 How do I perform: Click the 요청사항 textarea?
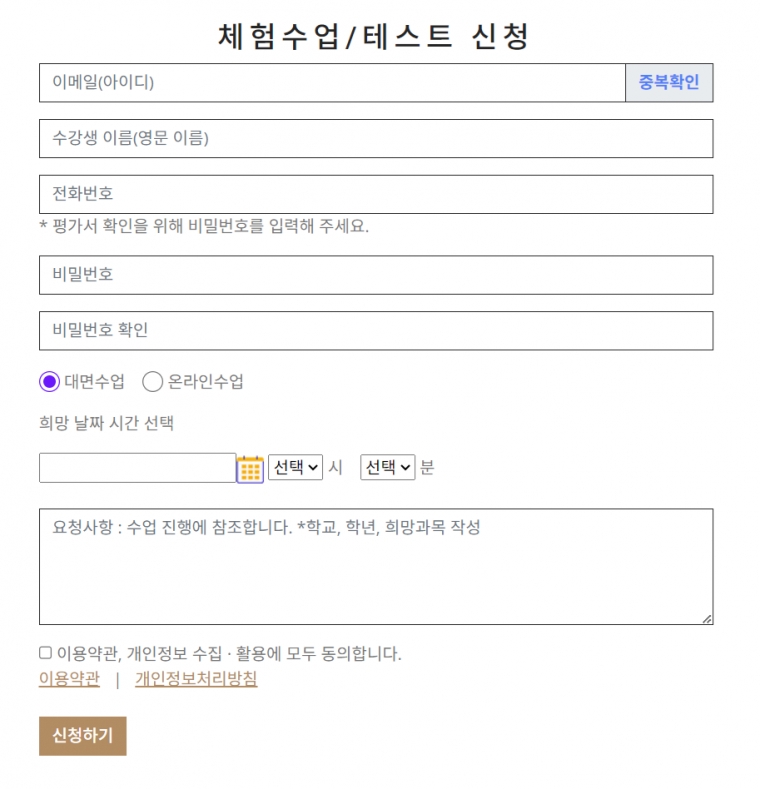coord(376,567)
